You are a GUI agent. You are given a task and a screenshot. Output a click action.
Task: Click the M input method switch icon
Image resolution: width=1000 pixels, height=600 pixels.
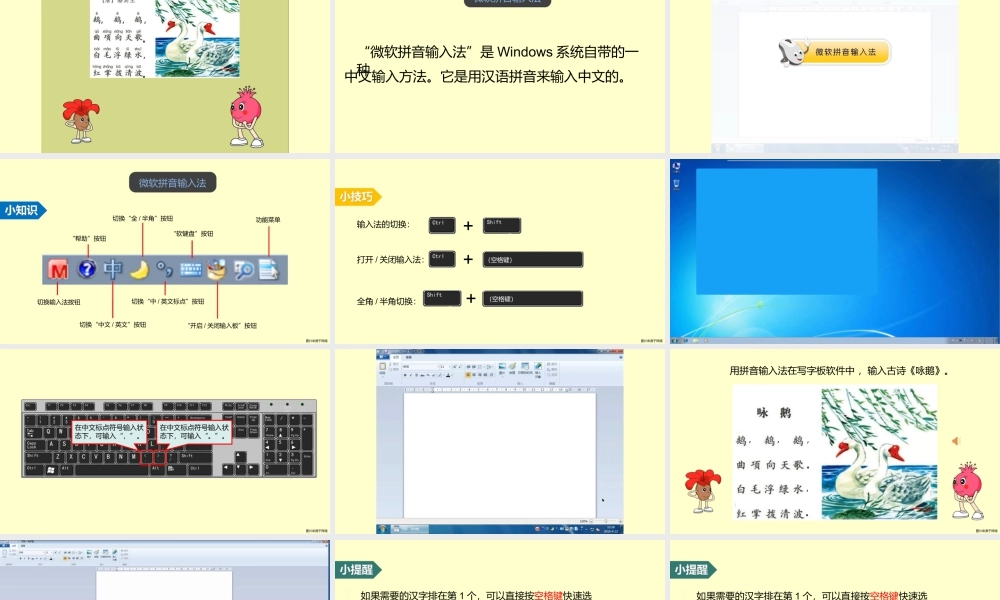pos(59,270)
